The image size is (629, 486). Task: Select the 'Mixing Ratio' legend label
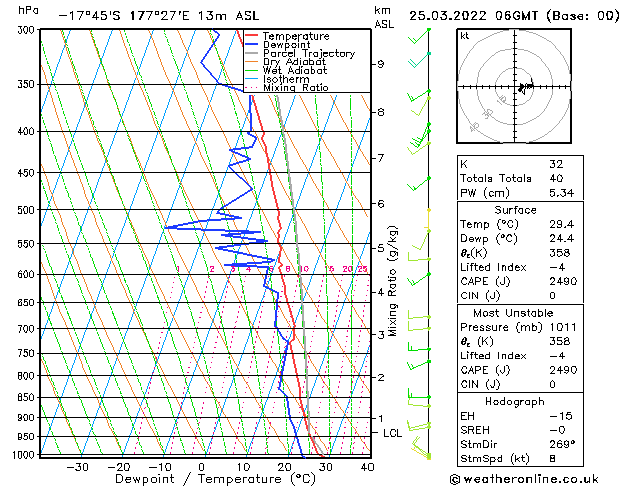[296, 87]
